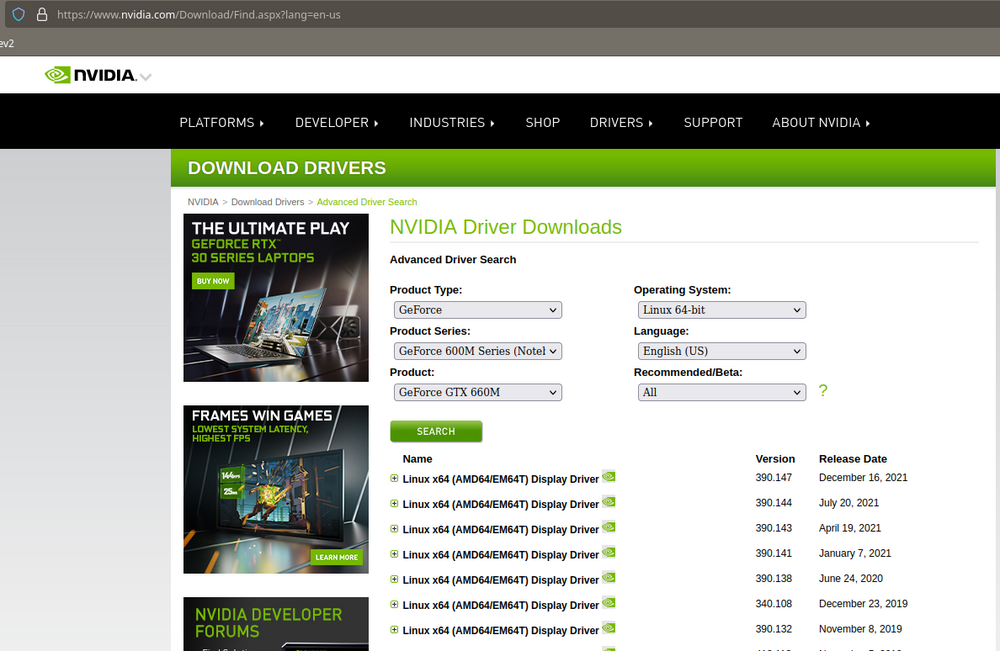This screenshot has height=651, width=1000.
Task: Click NVIDIA badge icon beside version 390.144 driver
Action: [x=609, y=502]
